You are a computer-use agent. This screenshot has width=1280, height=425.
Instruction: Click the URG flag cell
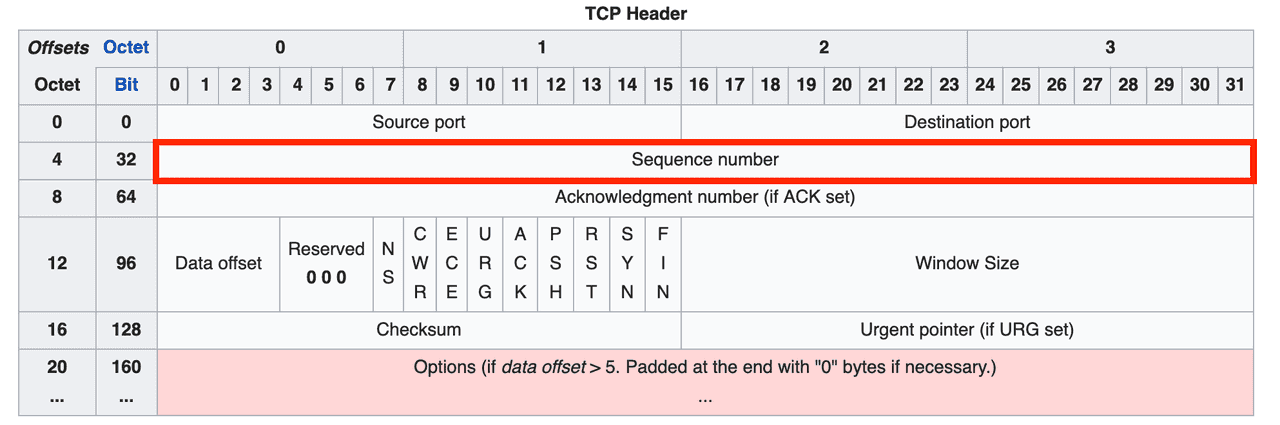(x=485, y=264)
